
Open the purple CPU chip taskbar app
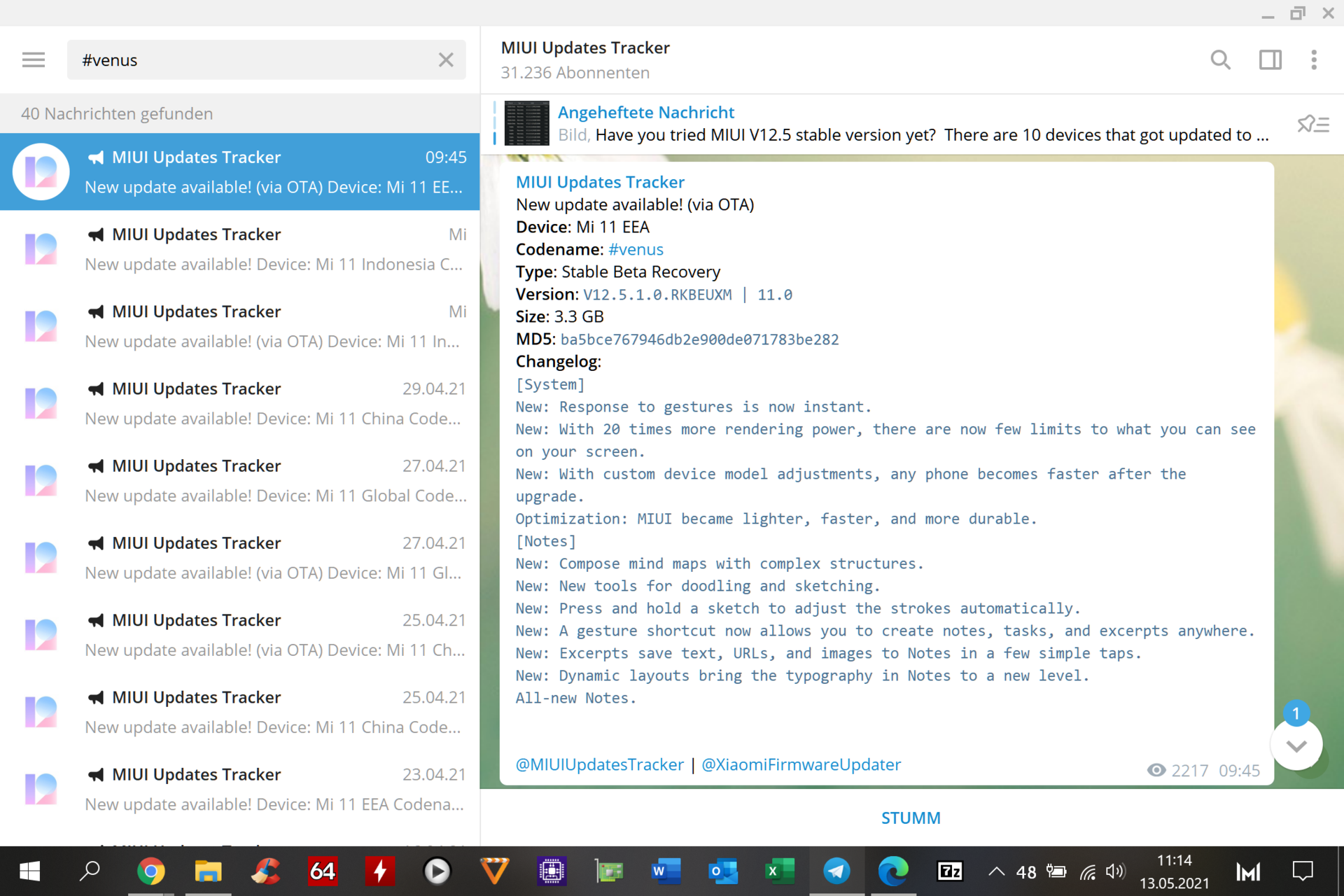pyautogui.click(x=552, y=871)
